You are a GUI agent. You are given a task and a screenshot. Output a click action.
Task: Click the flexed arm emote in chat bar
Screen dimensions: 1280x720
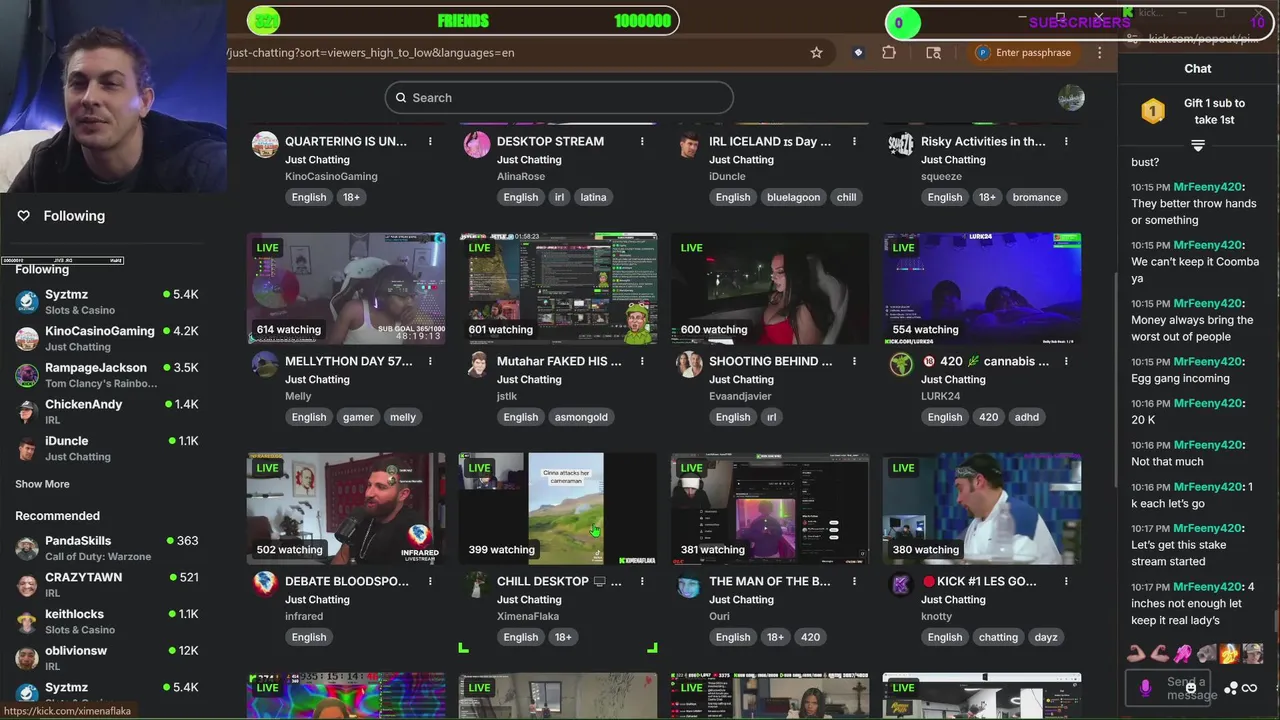click(x=1136, y=654)
